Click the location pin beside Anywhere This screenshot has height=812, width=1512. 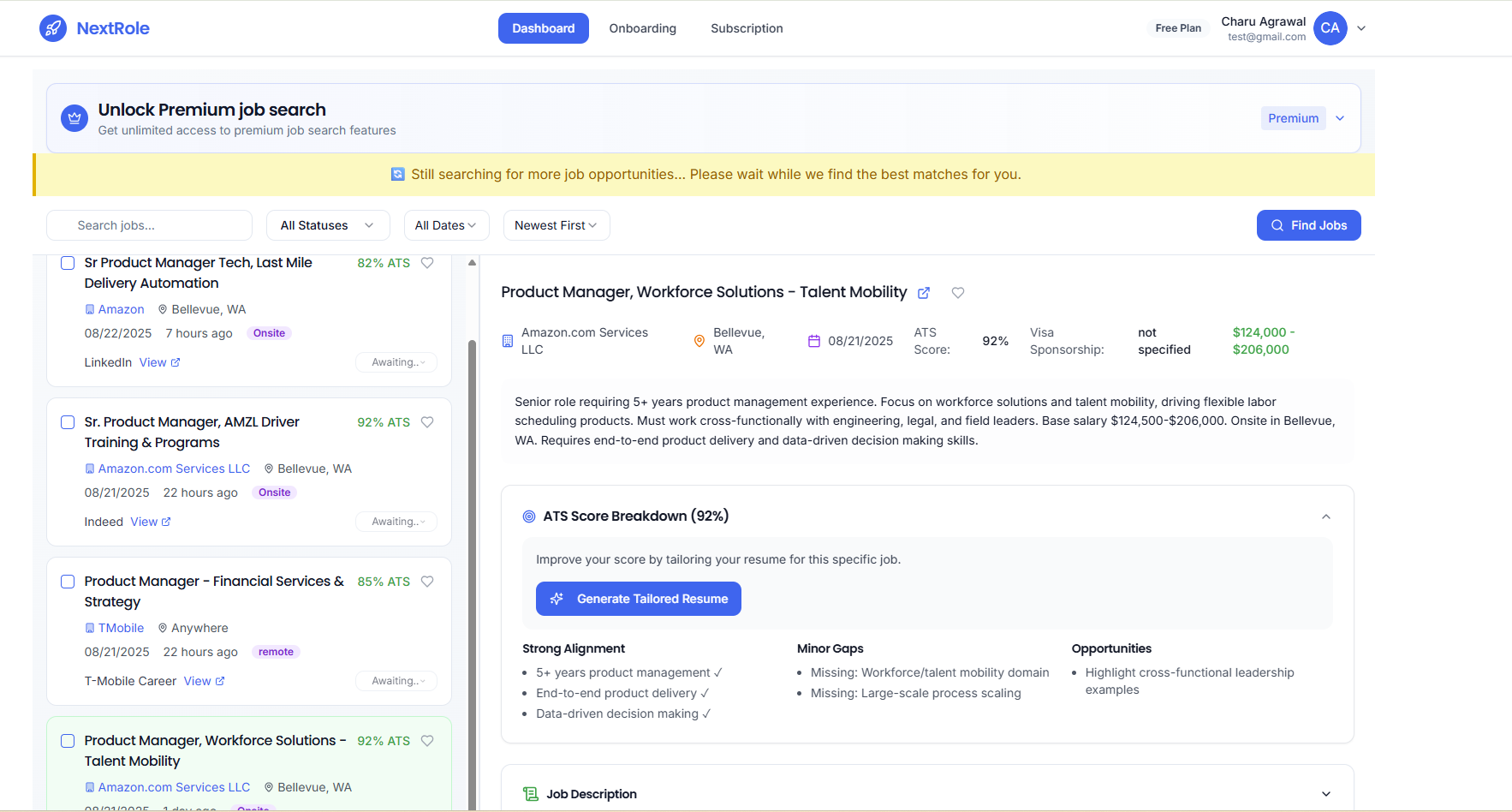(163, 628)
